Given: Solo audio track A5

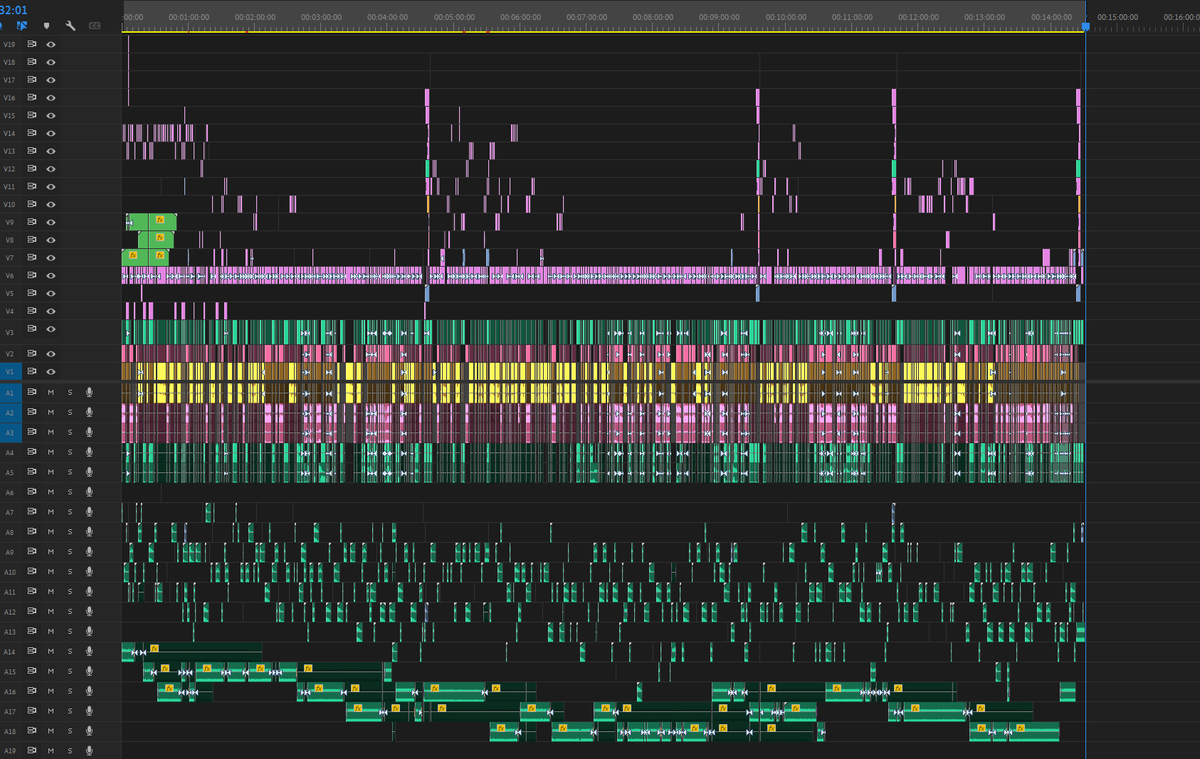Looking at the screenshot, I should coord(70,472).
